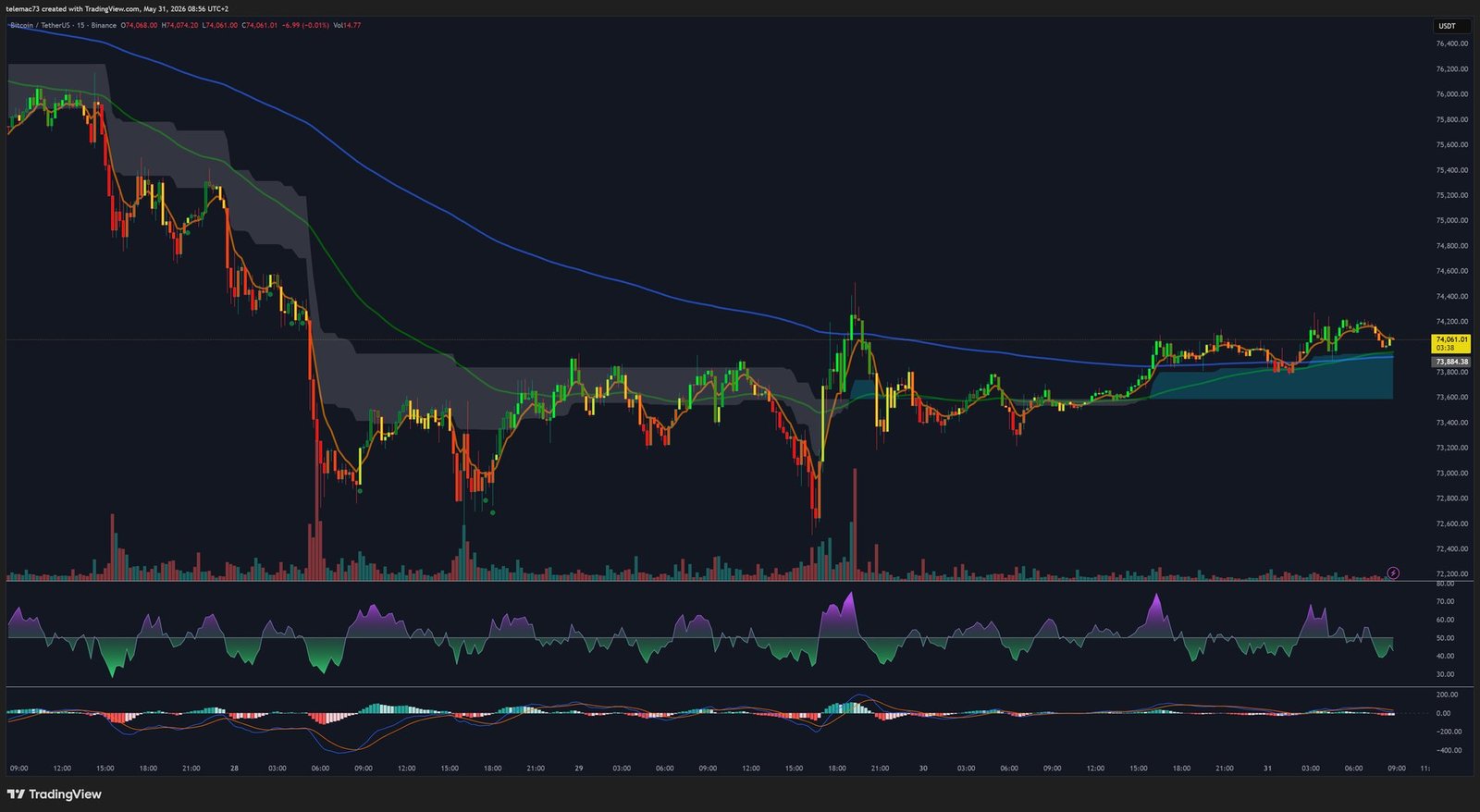Click the -200.00 level on the MACD scale
Screen dimensions: 1480x812
click(1449, 732)
